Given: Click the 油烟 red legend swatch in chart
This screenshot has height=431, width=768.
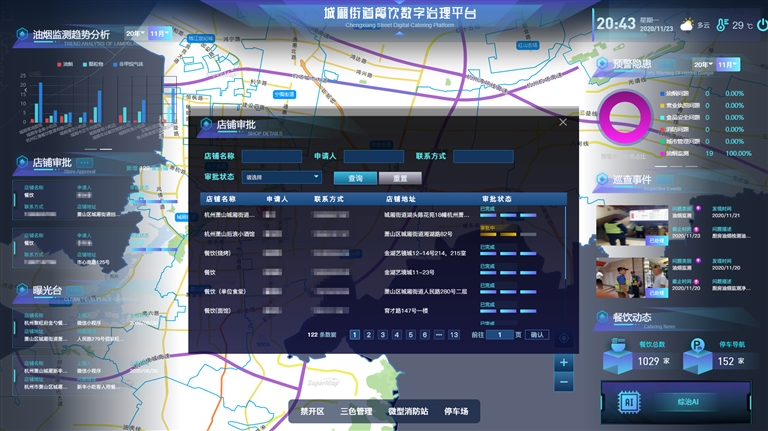Looking at the screenshot, I should point(59,64).
